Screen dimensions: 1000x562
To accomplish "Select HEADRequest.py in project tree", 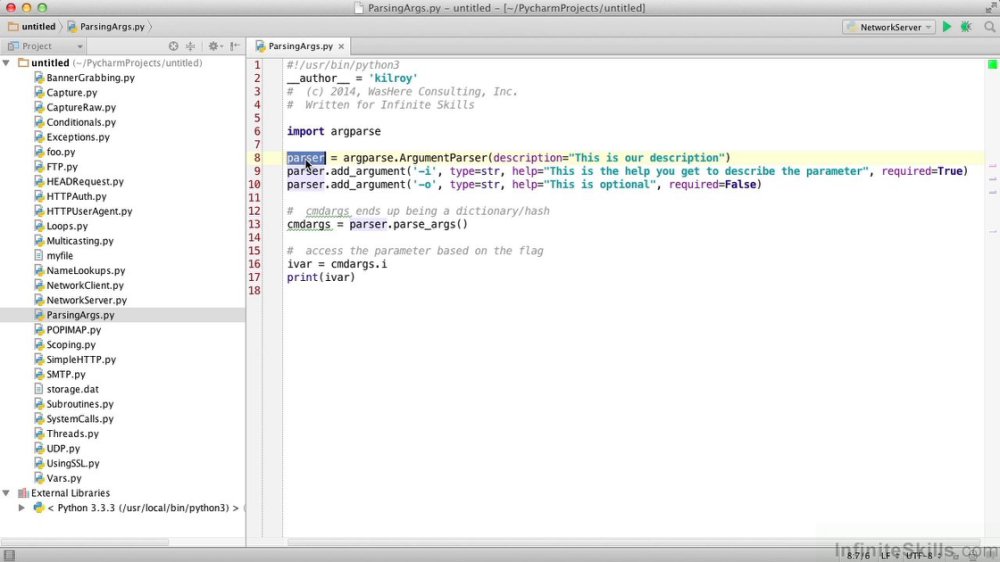I will [x=85, y=181].
